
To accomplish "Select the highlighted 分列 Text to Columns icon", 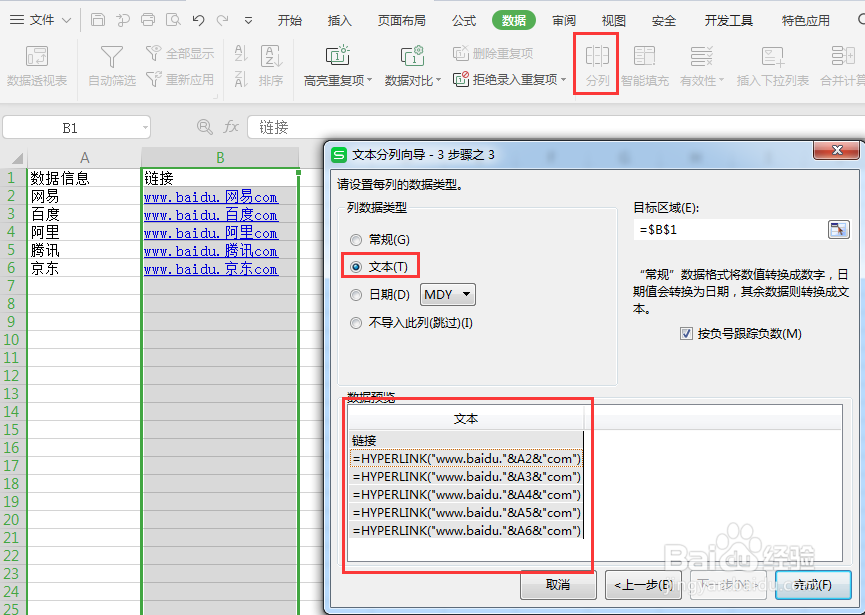I will pos(595,60).
